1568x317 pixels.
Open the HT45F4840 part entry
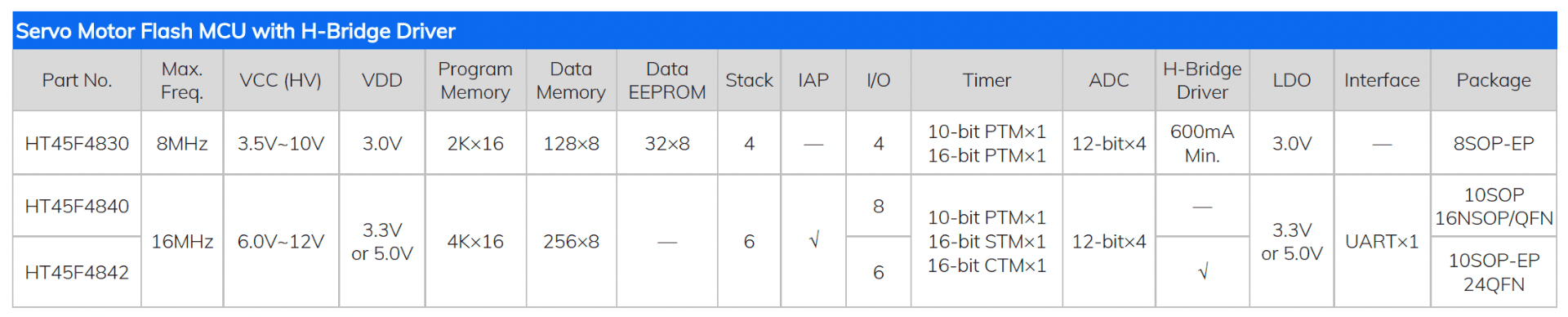[77, 207]
